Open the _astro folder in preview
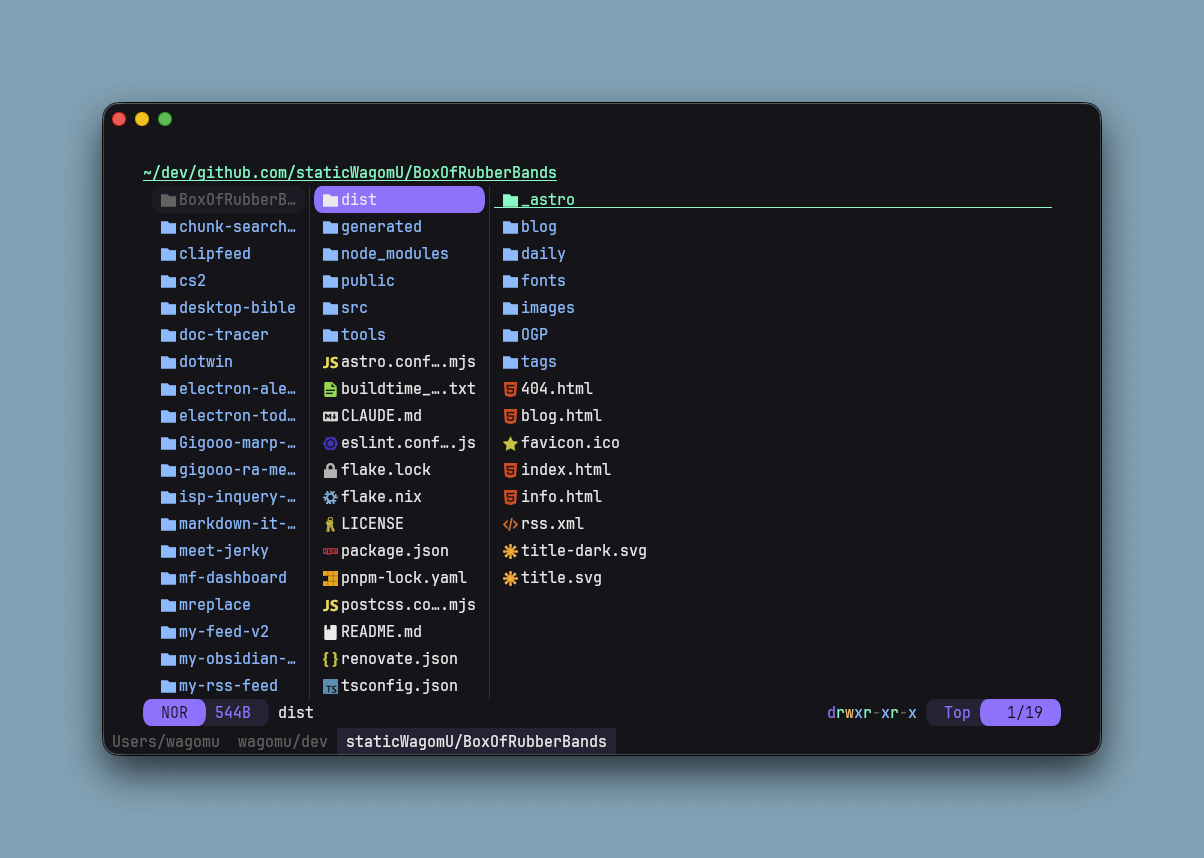1204x858 pixels. click(x=547, y=200)
